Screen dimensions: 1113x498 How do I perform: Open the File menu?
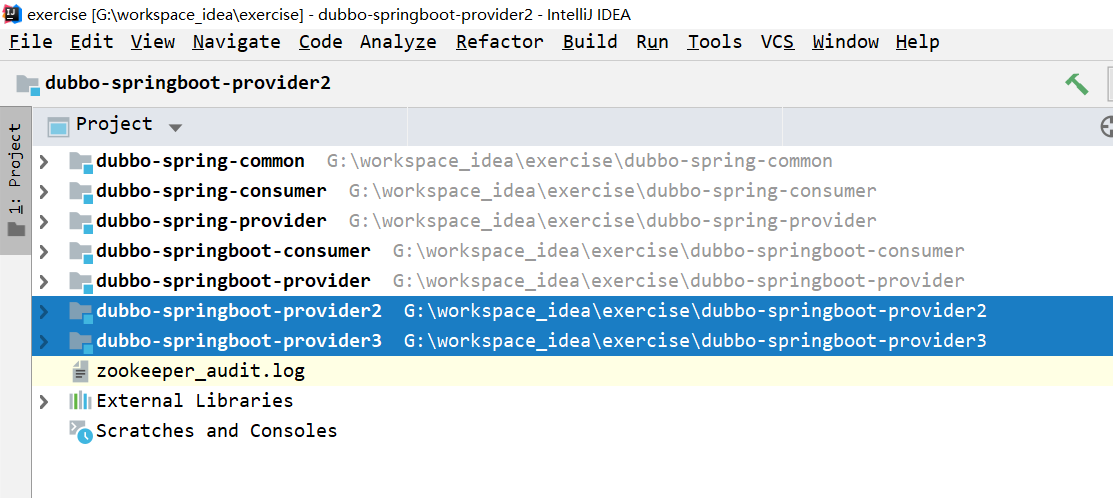[31, 43]
